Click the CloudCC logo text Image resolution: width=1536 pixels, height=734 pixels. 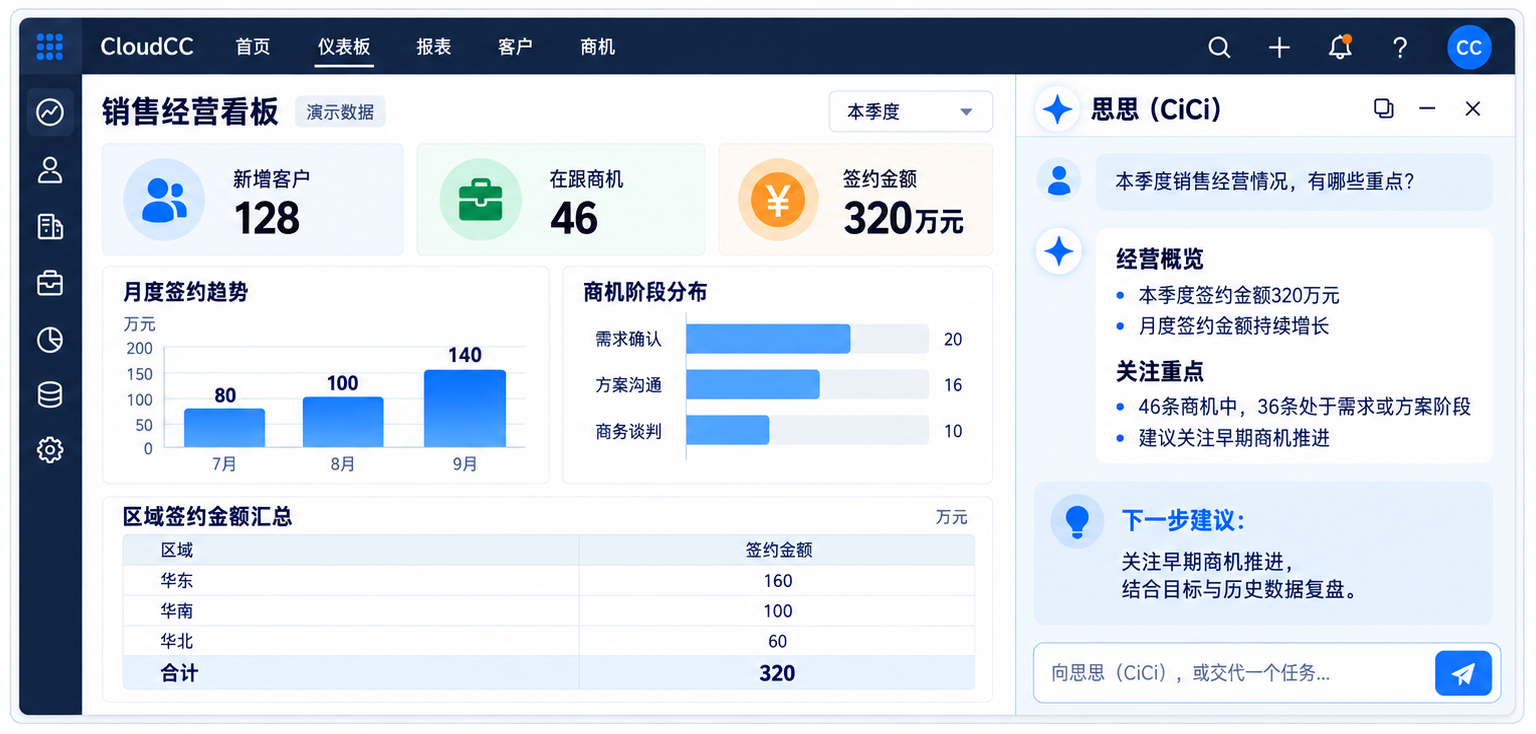(x=147, y=46)
